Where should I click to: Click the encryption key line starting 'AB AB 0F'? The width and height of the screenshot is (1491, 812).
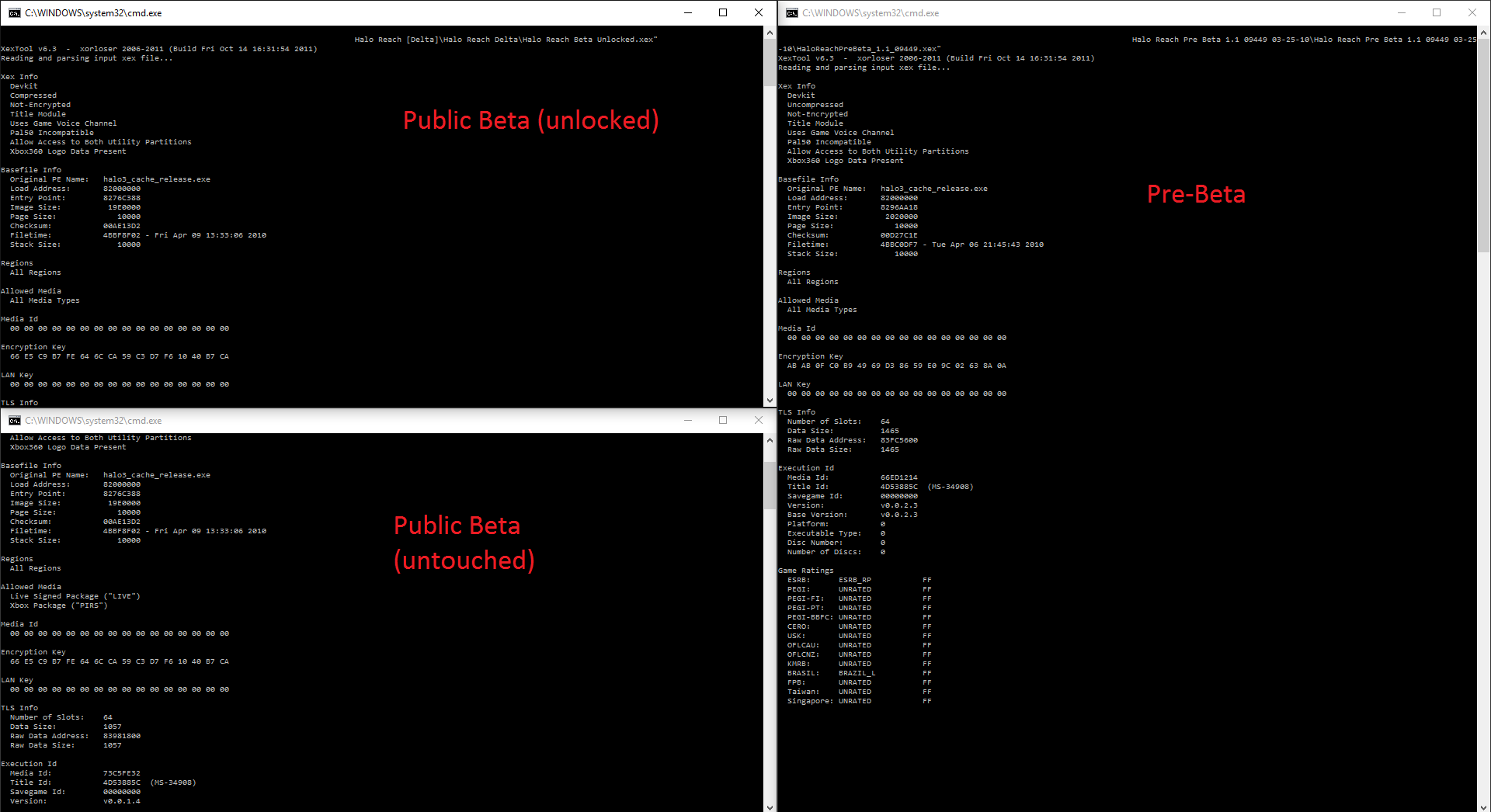(896, 366)
